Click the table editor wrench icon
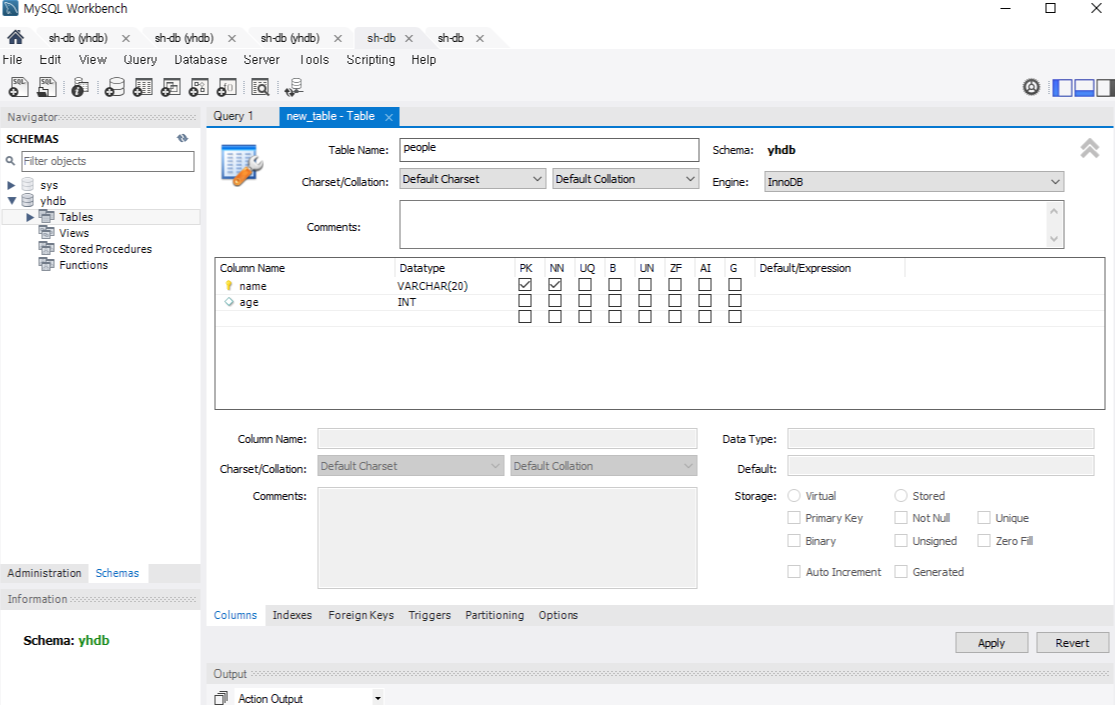The height and width of the screenshot is (705, 1115). (x=242, y=165)
